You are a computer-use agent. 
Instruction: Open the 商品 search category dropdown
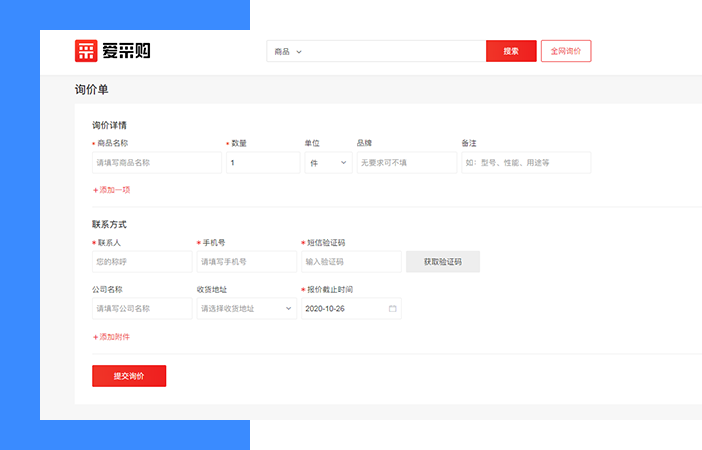pos(287,51)
